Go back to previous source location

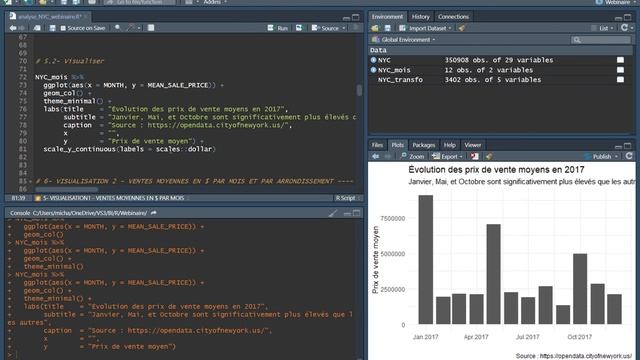click(x=13, y=28)
